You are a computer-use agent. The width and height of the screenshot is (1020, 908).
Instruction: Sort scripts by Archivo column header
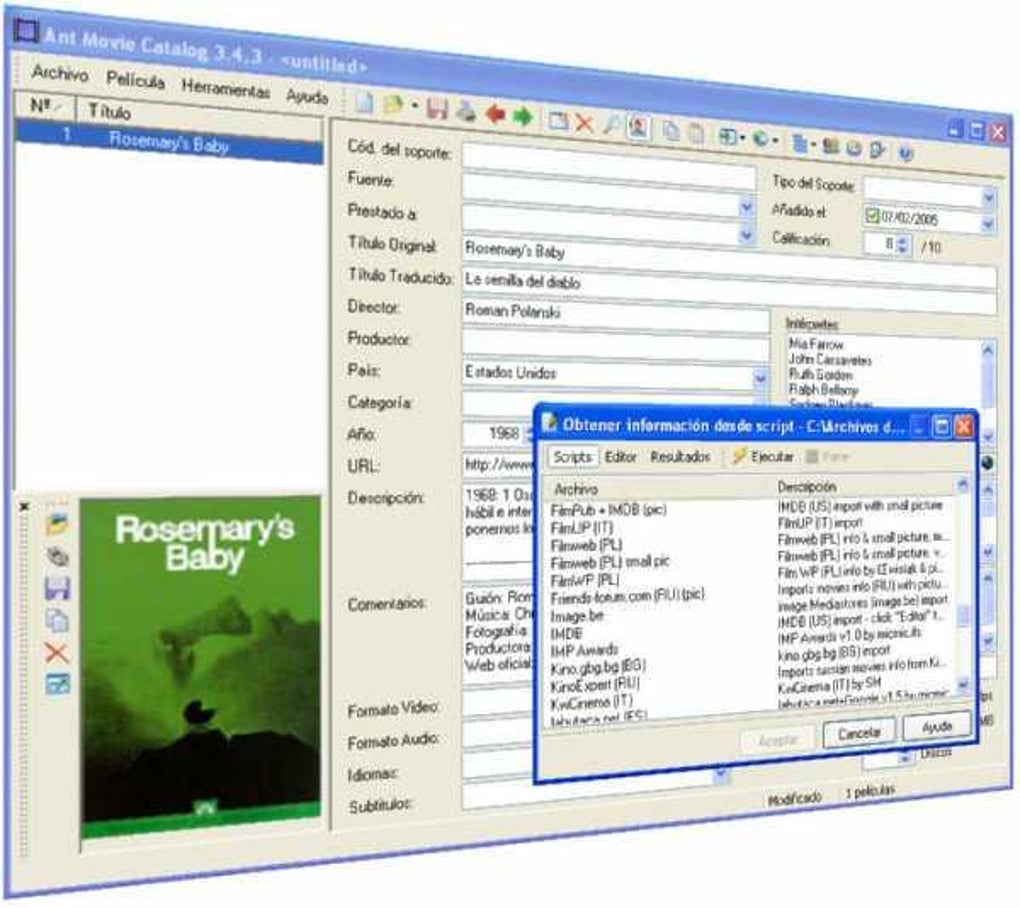pyautogui.click(x=658, y=488)
